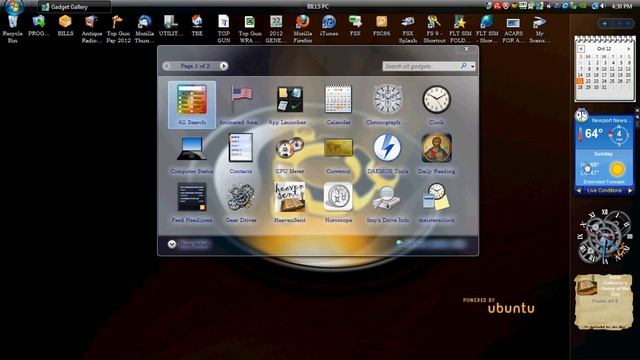Select the All Search gadget

(x=192, y=104)
